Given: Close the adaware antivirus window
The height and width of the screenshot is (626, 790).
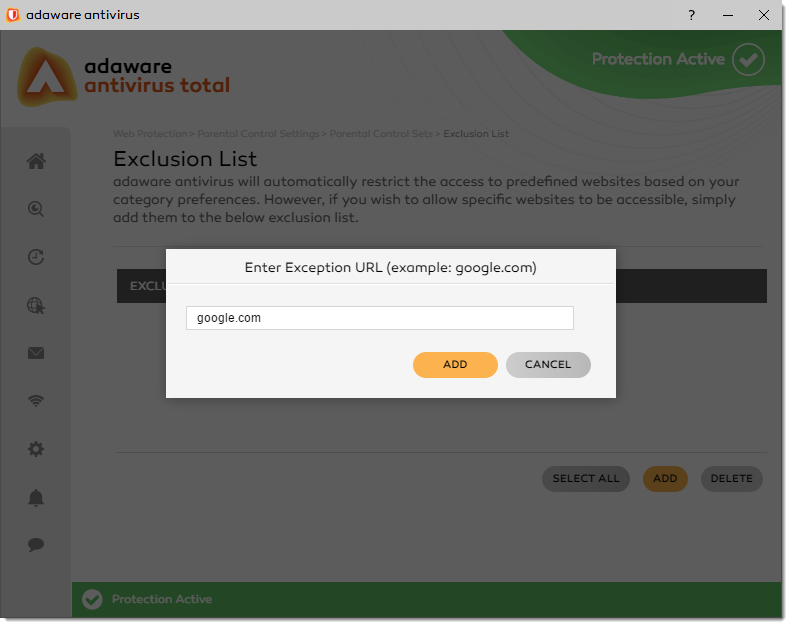Looking at the screenshot, I should [x=764, y=15].
